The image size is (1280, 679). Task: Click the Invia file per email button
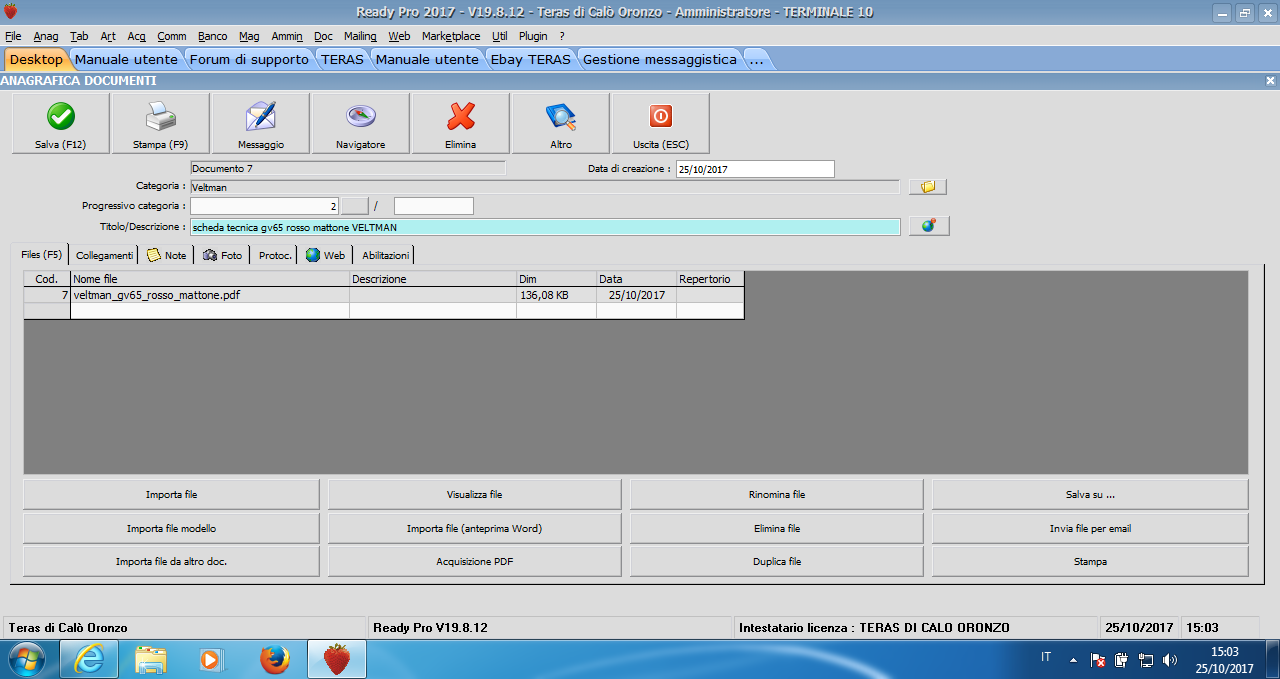(1090, 528)
